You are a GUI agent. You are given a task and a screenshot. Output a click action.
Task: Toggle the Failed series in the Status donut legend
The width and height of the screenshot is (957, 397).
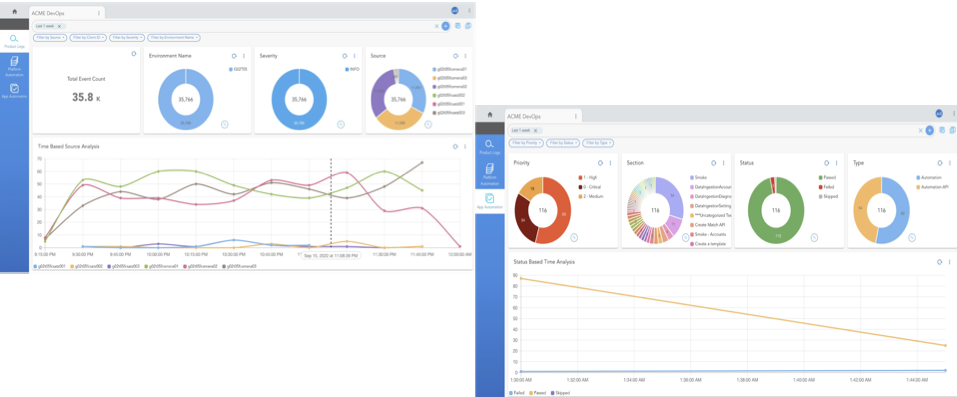pos(825,188)
